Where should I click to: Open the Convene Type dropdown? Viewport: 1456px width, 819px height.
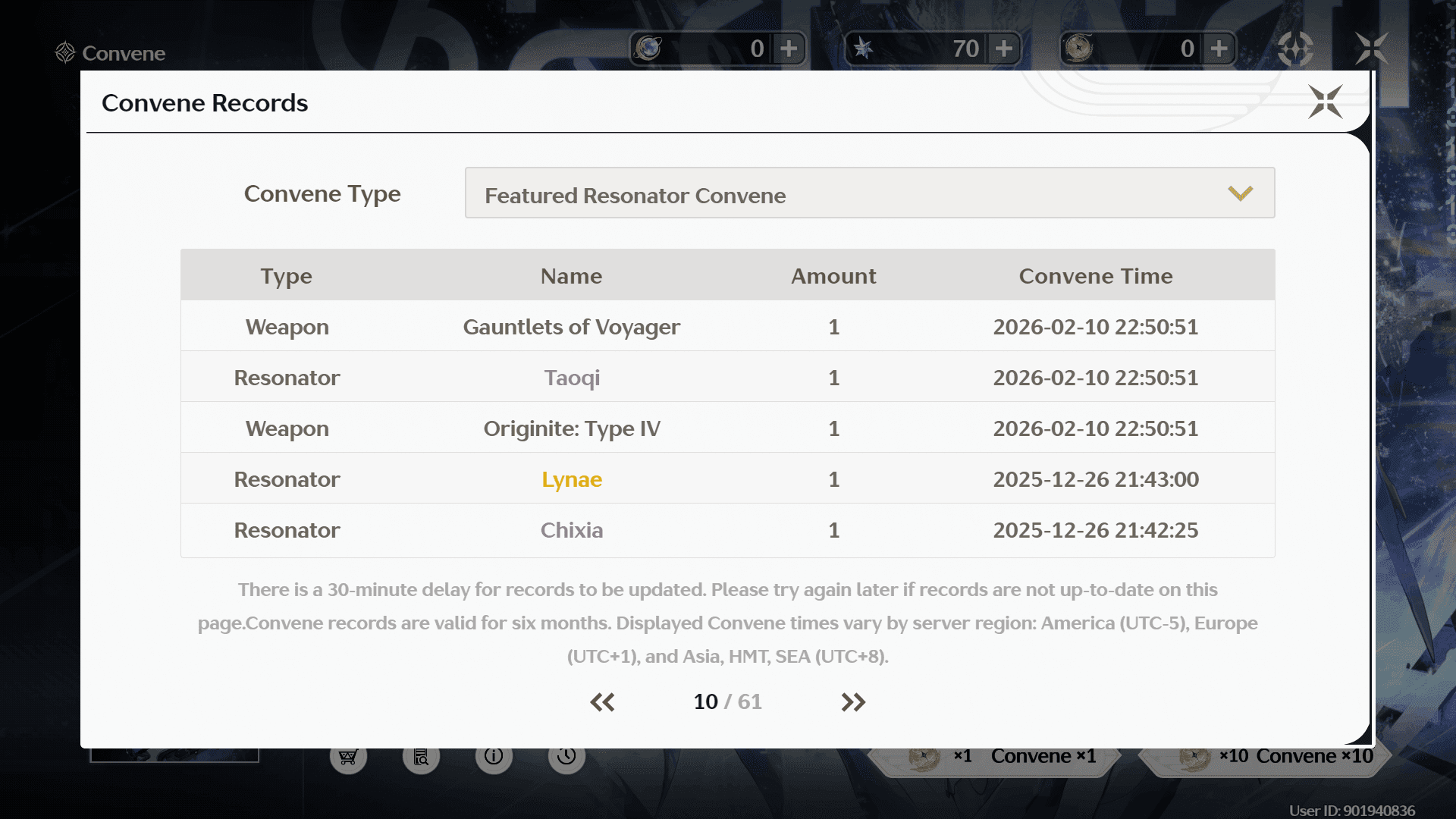click(x=869, y=193)
